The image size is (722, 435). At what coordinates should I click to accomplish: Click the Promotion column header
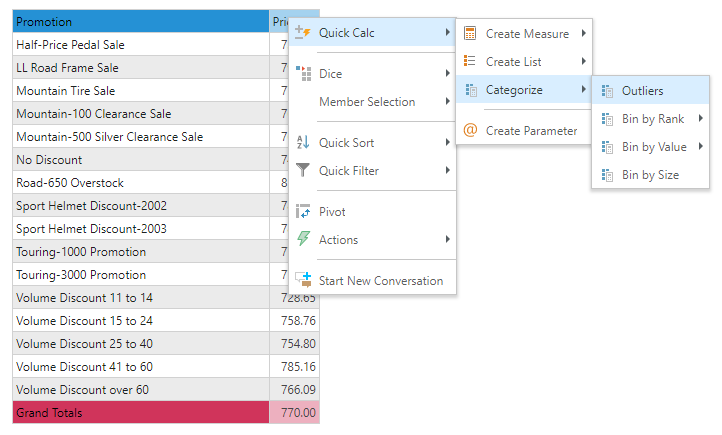point(140,21)
